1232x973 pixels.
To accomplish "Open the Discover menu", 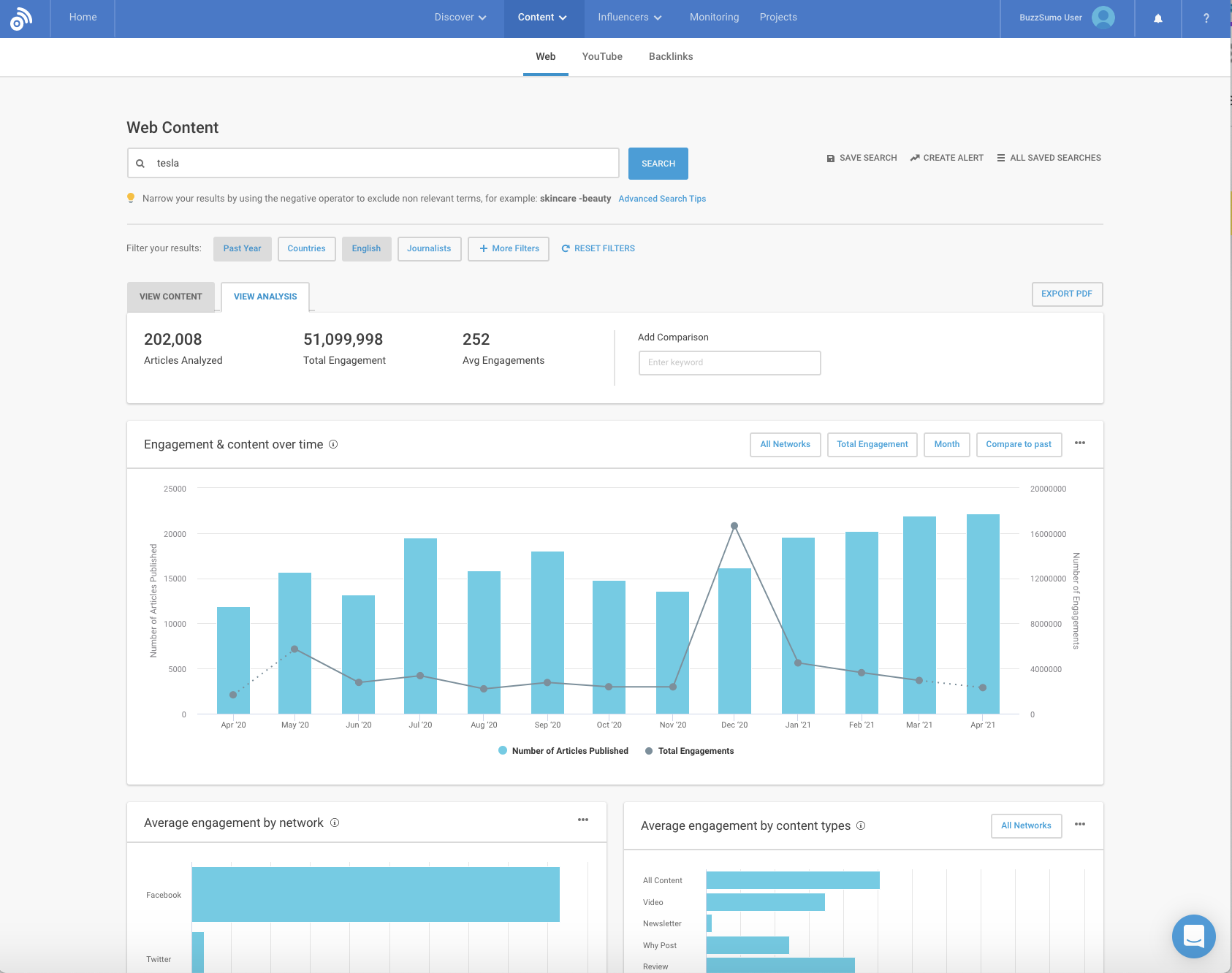I will click(460, 17).
